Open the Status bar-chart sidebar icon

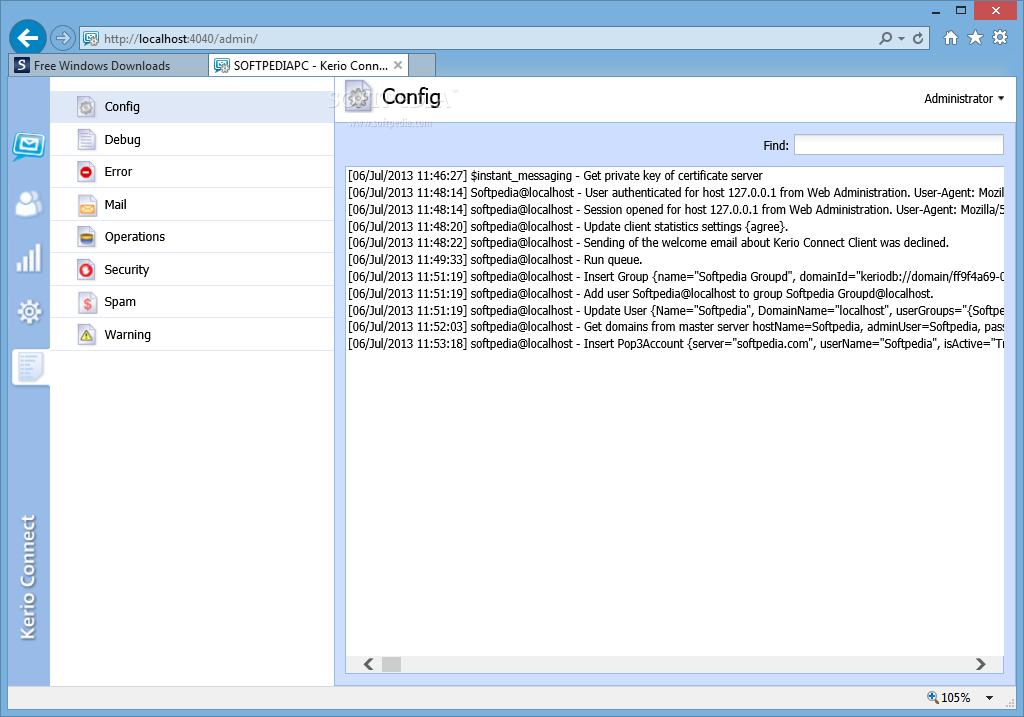coord(29,257)
